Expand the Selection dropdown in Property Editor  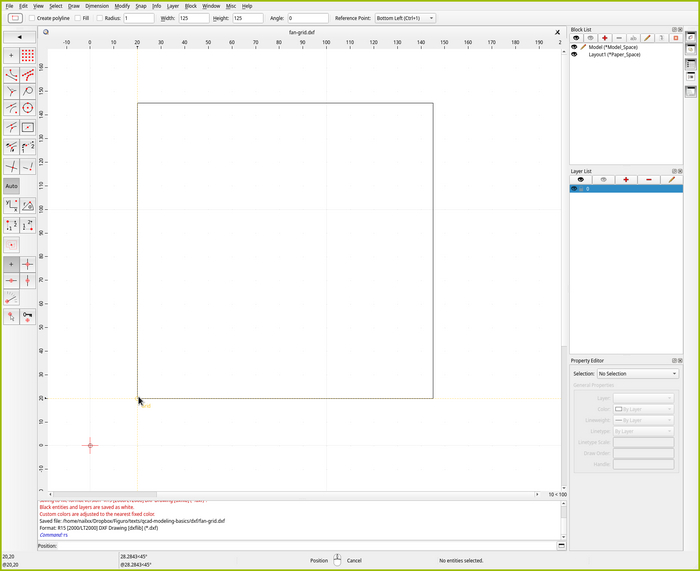636,373
